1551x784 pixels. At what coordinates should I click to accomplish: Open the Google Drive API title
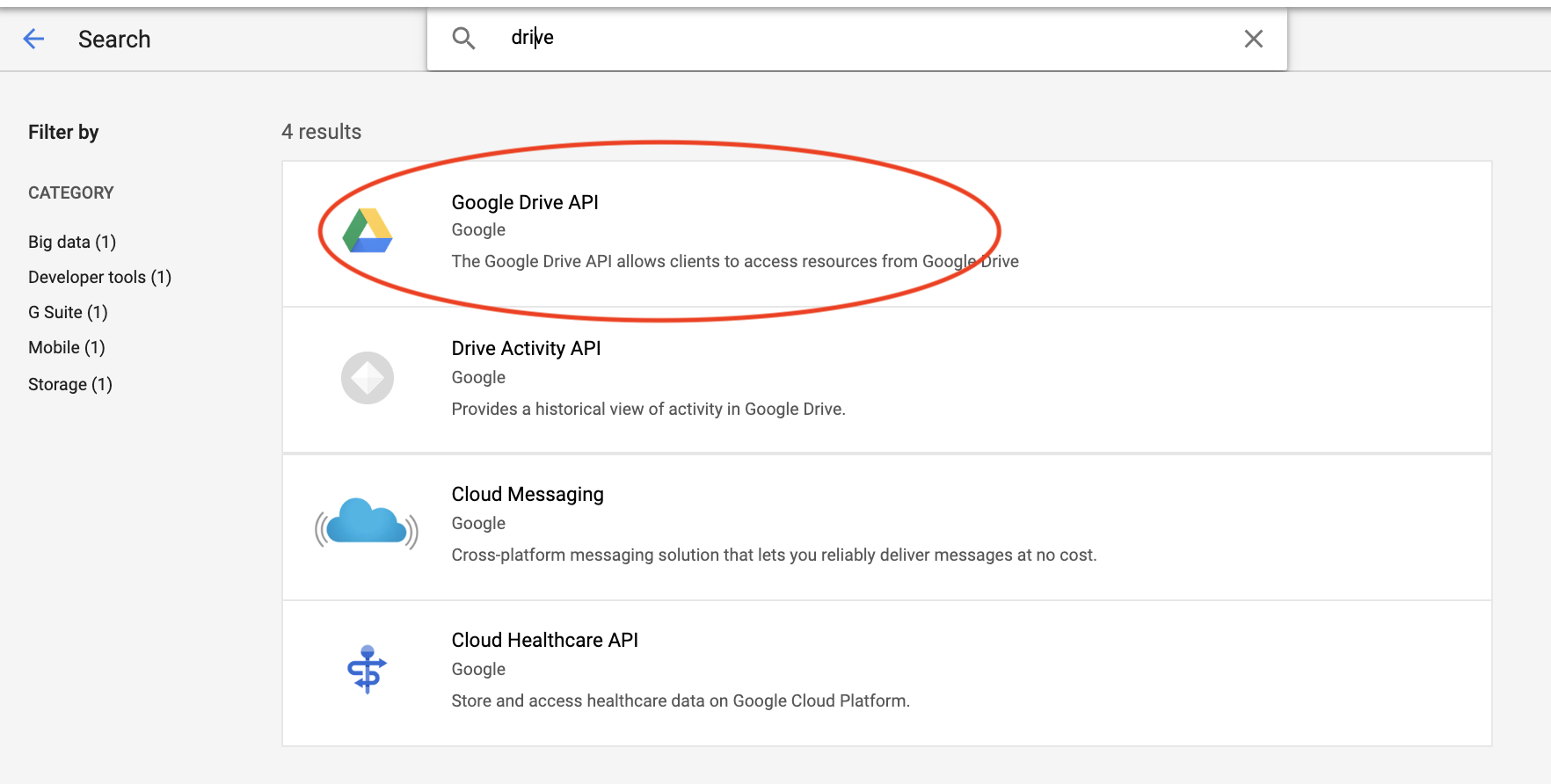[525, 202]
